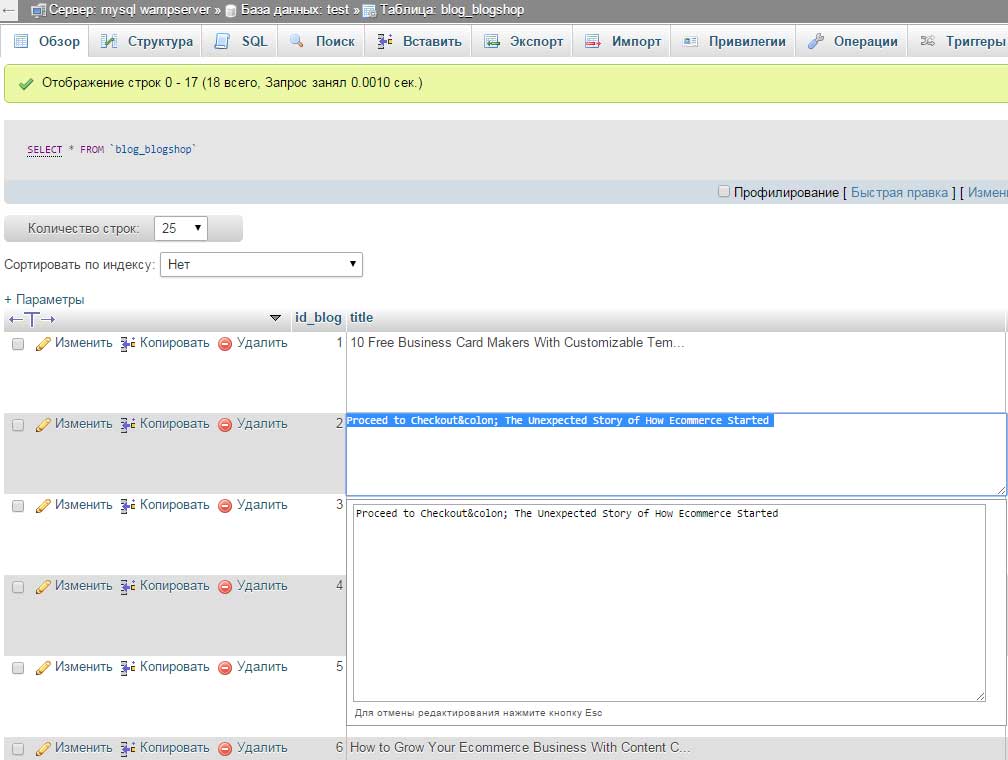Click the copy icon in row 2
Screen dimensions: 1008x760
pos(128,425)
